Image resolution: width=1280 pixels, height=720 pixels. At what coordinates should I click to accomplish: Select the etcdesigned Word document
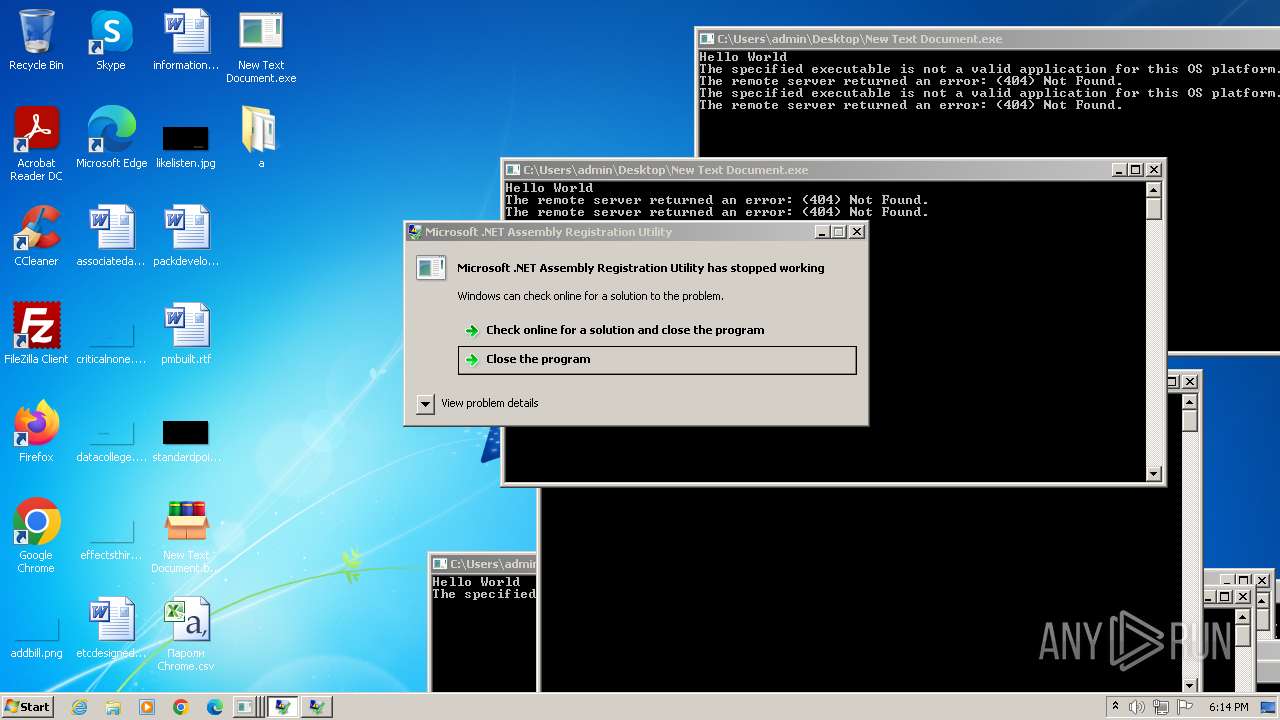point(111,628)
